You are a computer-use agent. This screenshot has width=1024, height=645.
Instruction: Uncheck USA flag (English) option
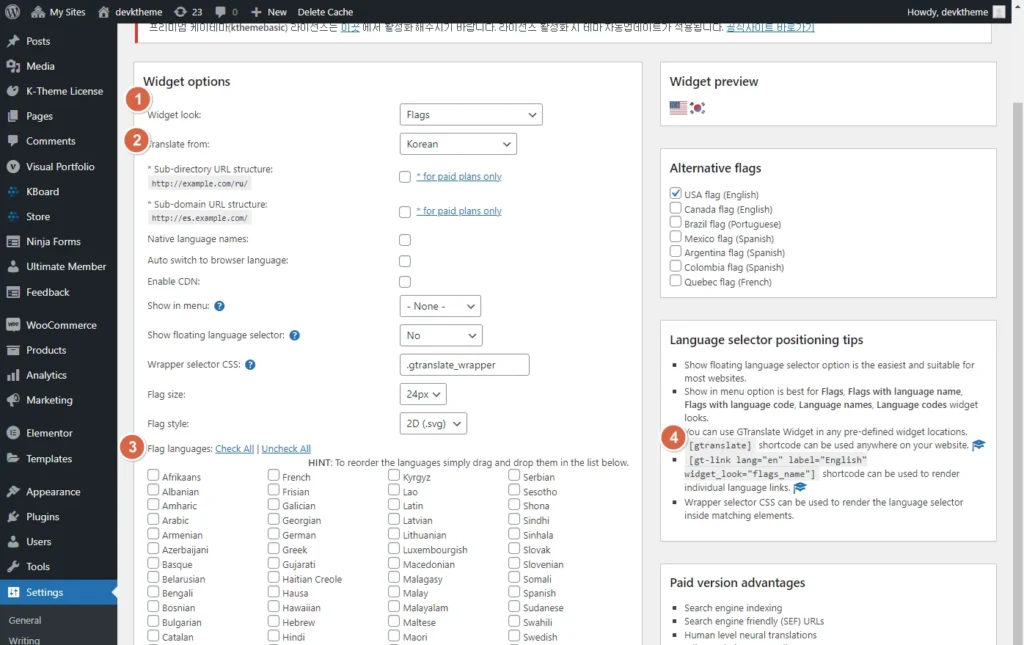[x=675, y=193]
